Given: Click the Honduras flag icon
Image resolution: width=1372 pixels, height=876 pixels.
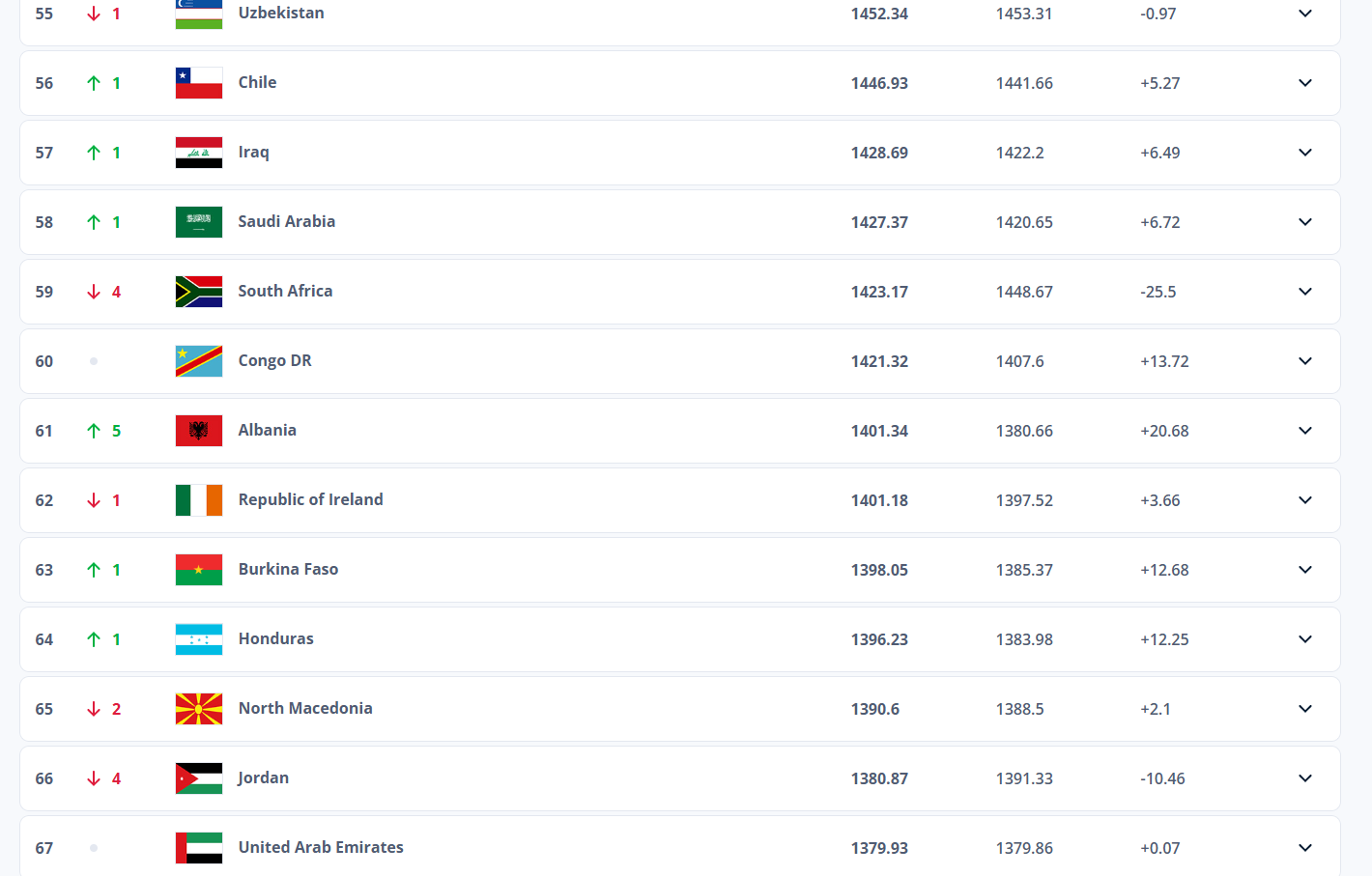Looking at the screenshot, I should coord(199,639).
